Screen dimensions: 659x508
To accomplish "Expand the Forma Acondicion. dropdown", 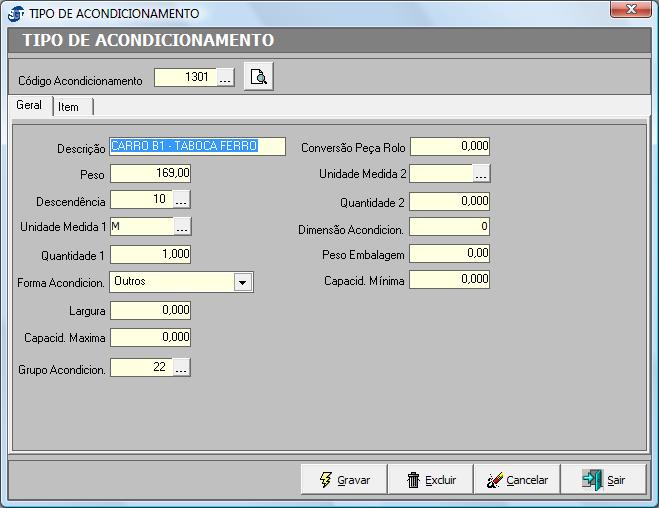I will (x=243, y=283).
